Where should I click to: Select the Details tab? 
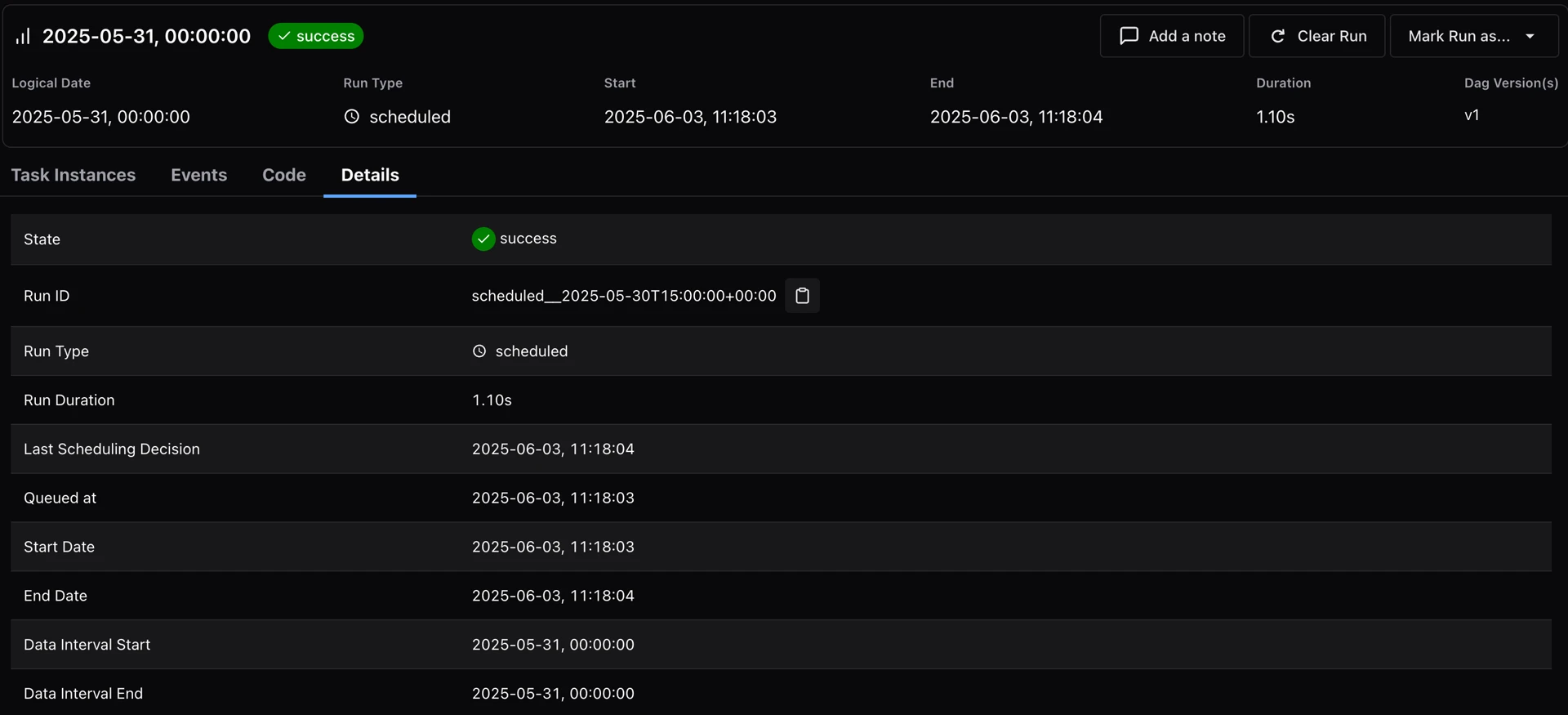(x=370, y=175)
